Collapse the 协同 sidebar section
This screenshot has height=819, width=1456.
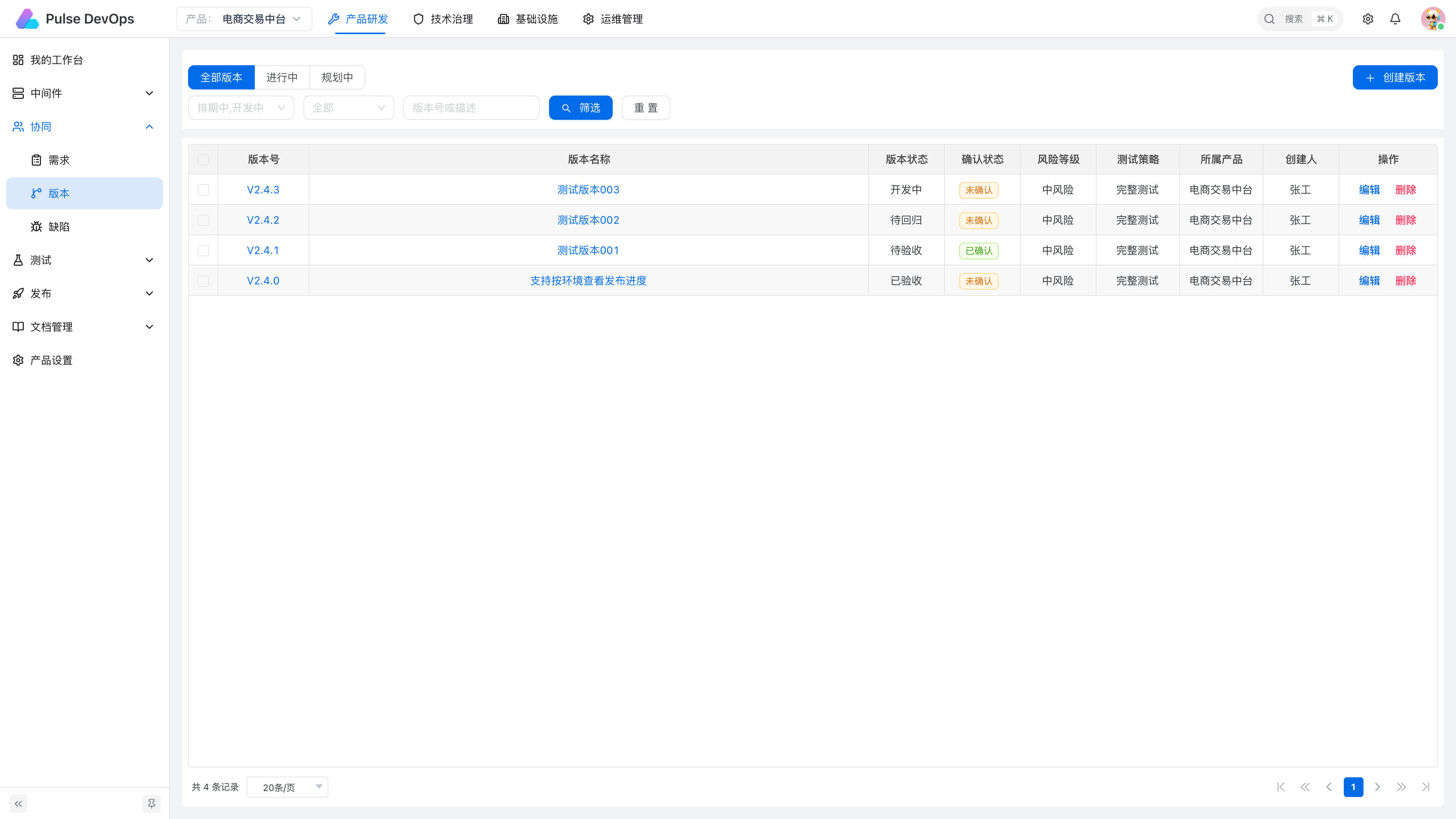coord(84,127)
